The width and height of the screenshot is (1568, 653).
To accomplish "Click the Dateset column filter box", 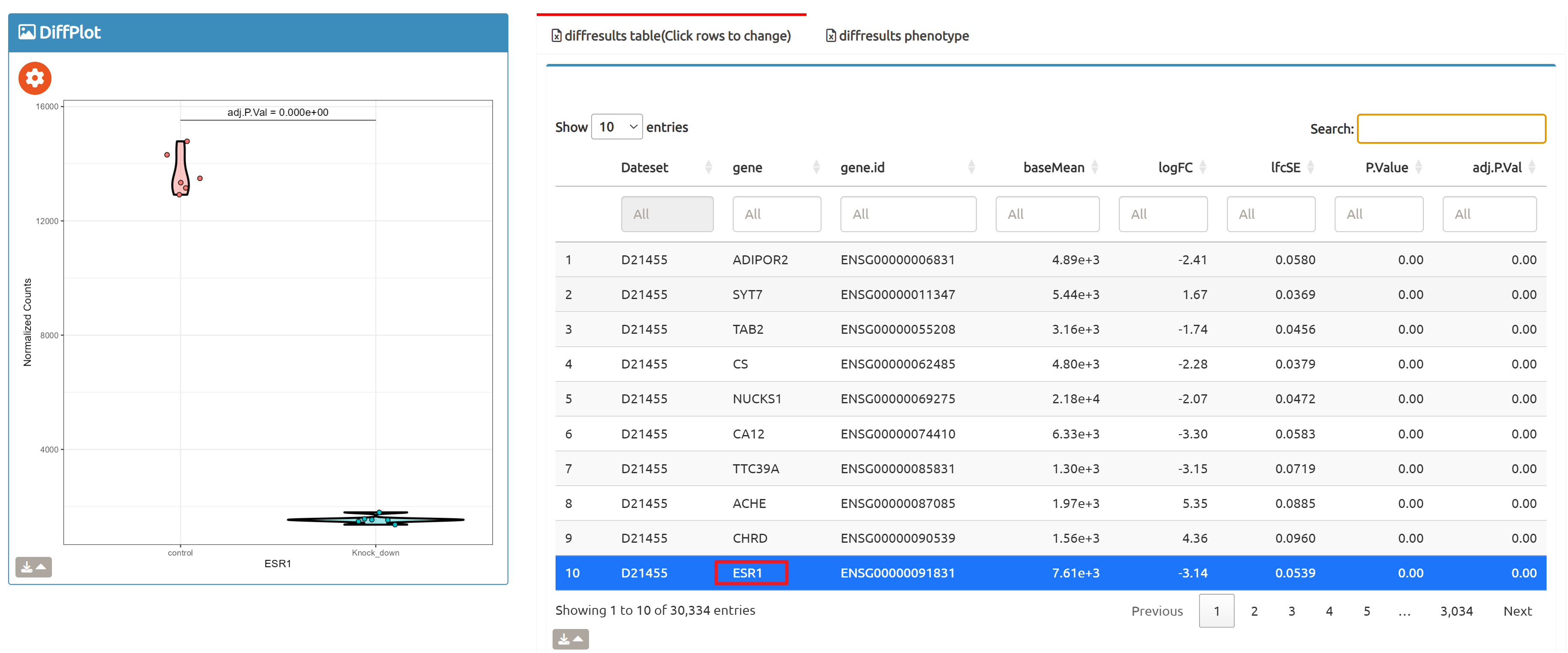I will [x=667, y=214].
